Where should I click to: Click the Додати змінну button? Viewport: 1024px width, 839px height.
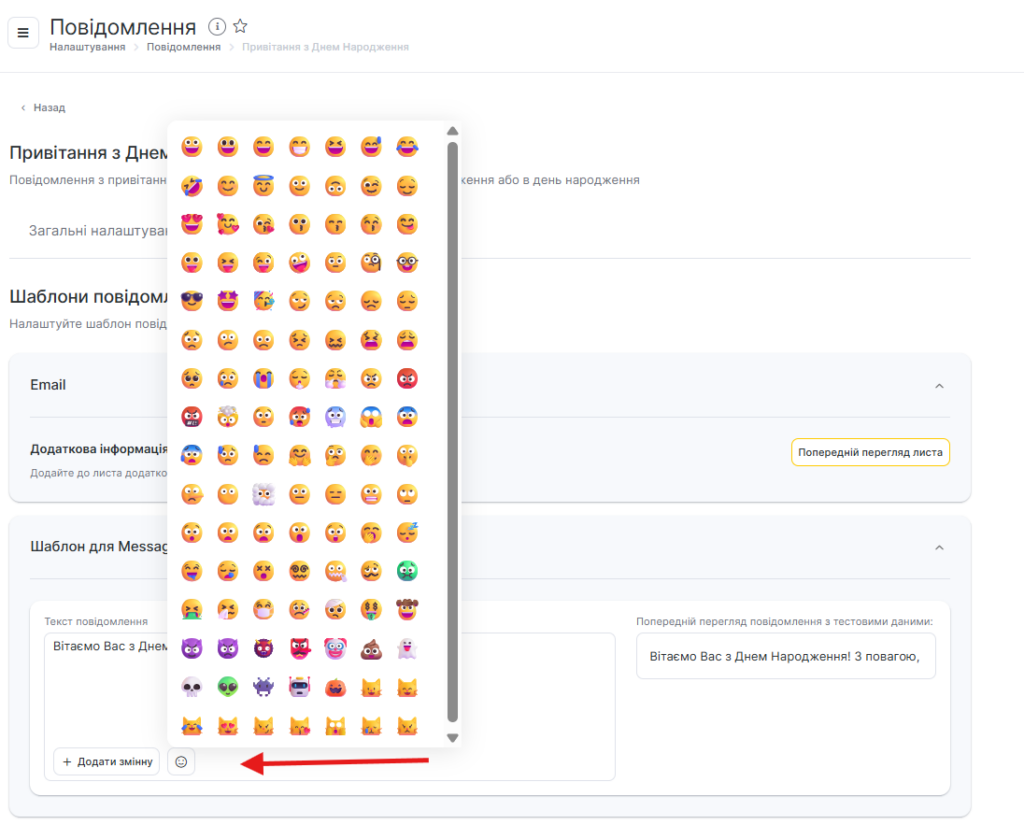(x=106, y=762)
